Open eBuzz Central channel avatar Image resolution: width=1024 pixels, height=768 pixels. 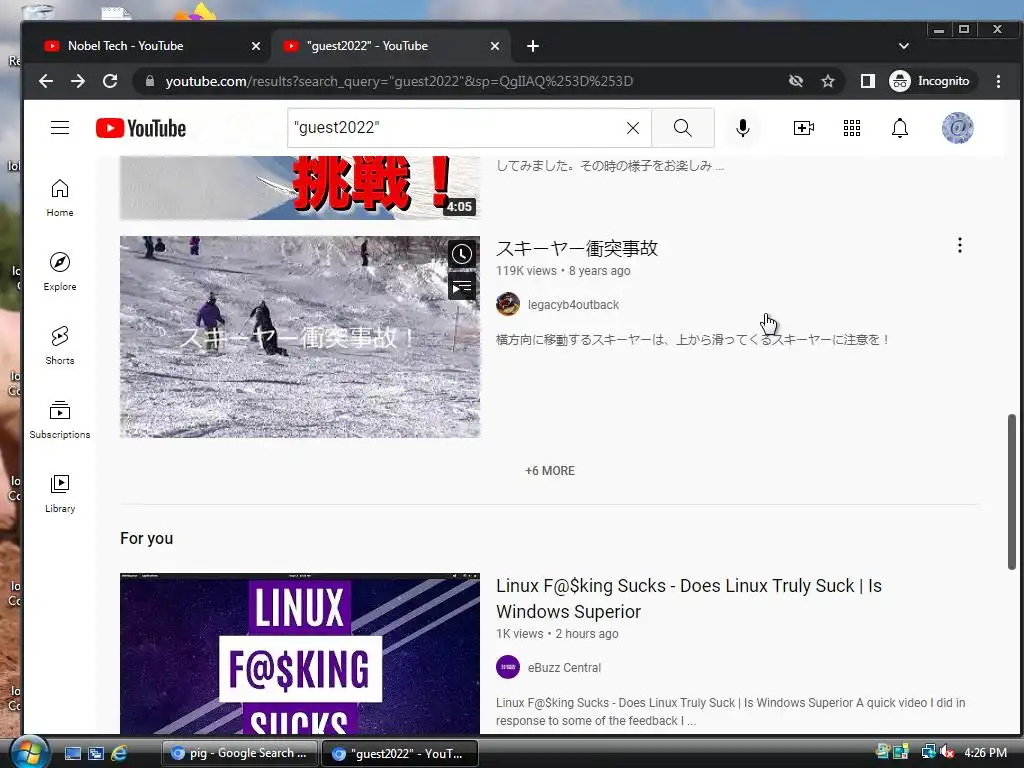click(x=508, y=667)
